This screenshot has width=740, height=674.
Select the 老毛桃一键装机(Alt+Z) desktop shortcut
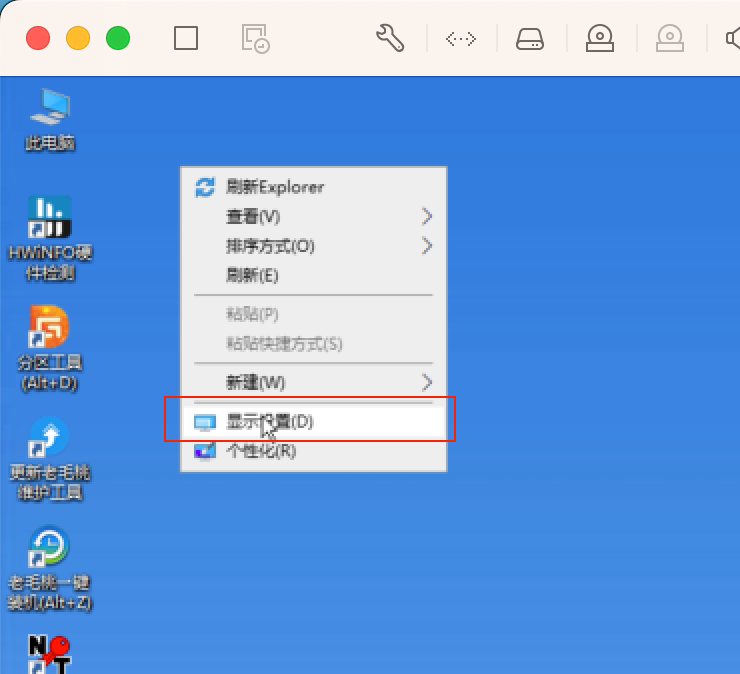(50, 568)
